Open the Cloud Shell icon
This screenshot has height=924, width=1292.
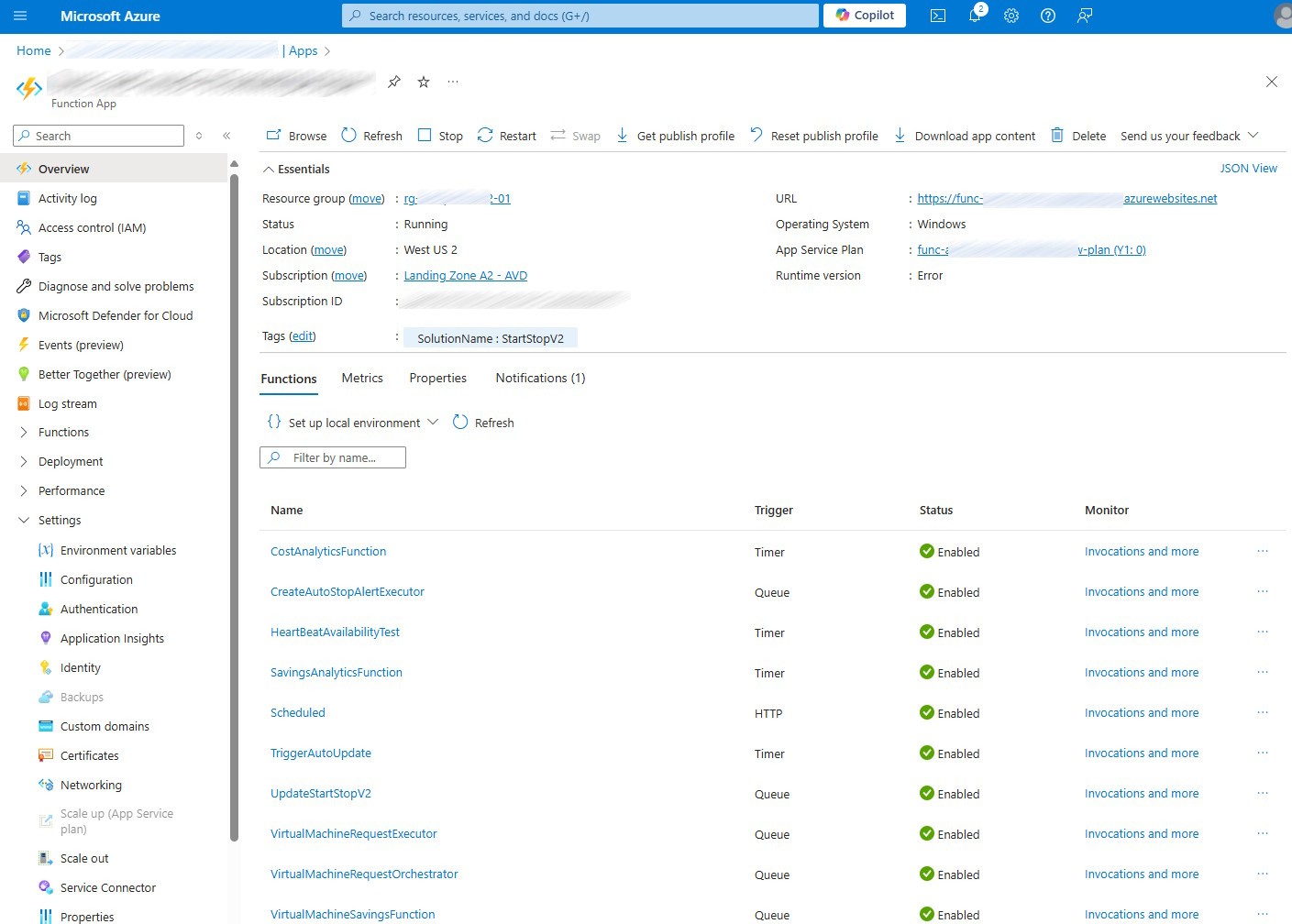click(938, 16)
